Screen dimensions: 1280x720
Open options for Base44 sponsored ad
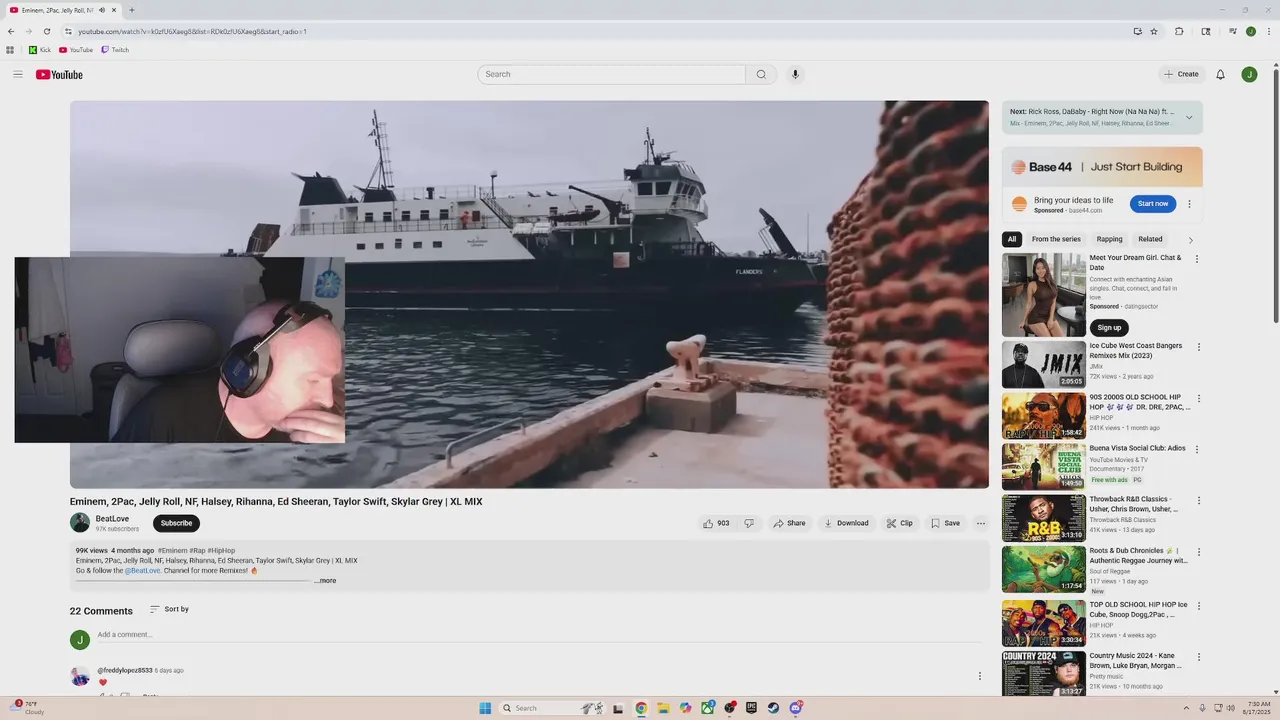1189,204
